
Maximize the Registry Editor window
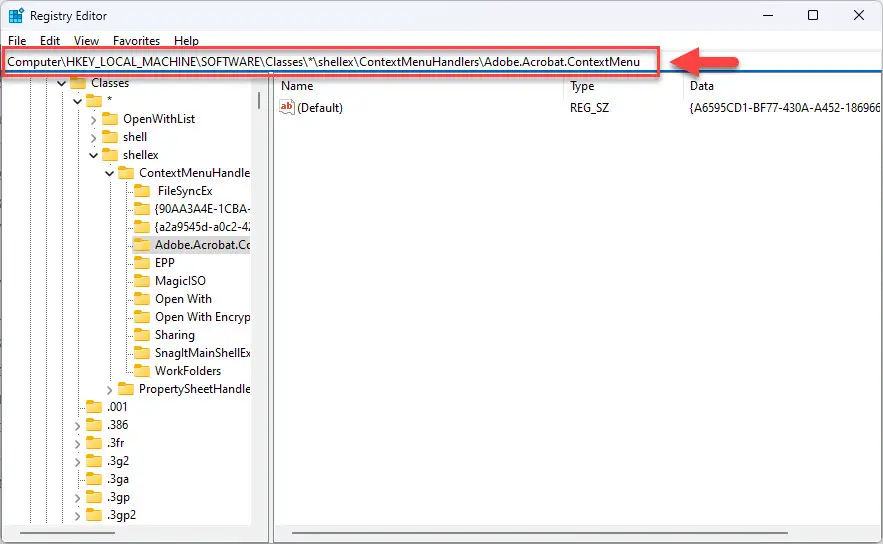[x=813, y=15]
